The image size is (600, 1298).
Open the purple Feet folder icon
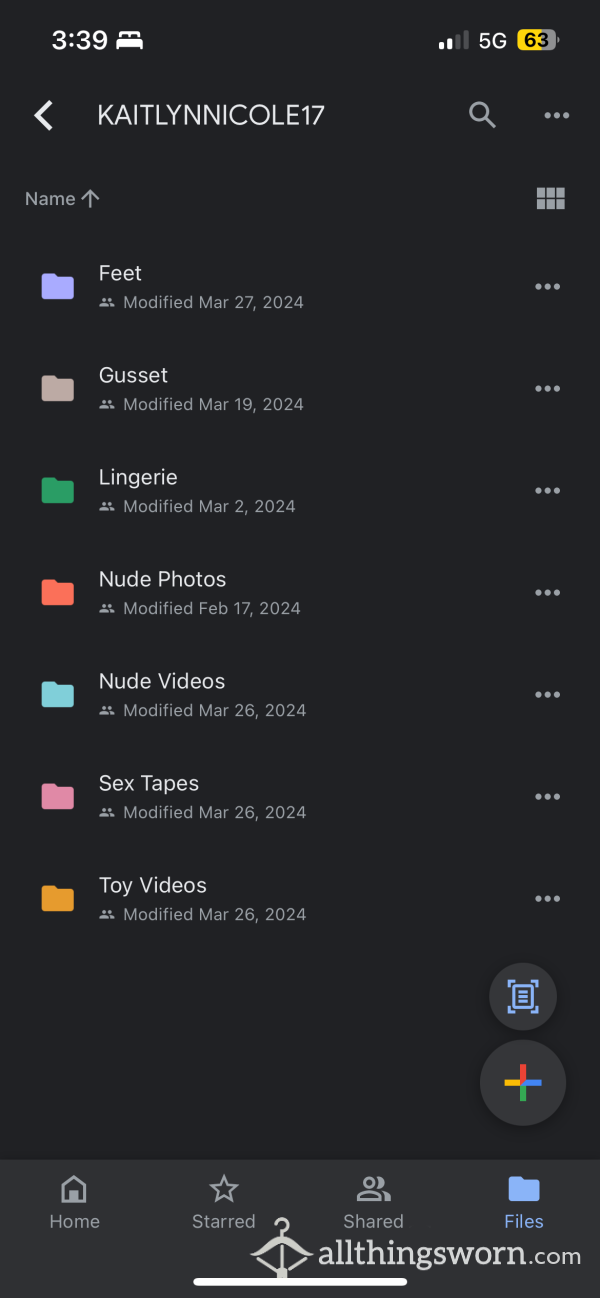tap(57, 287)
